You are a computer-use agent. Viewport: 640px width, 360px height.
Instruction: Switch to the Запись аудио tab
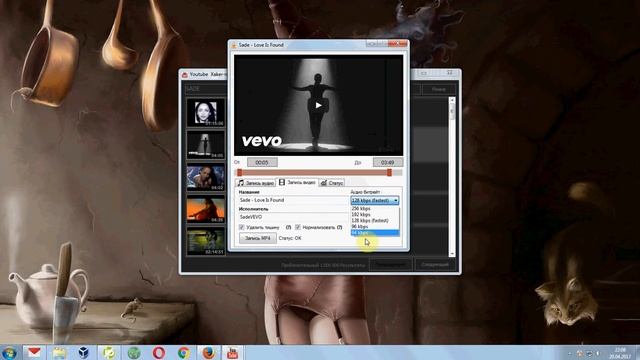pyautogui.click(x=256, y=183)
